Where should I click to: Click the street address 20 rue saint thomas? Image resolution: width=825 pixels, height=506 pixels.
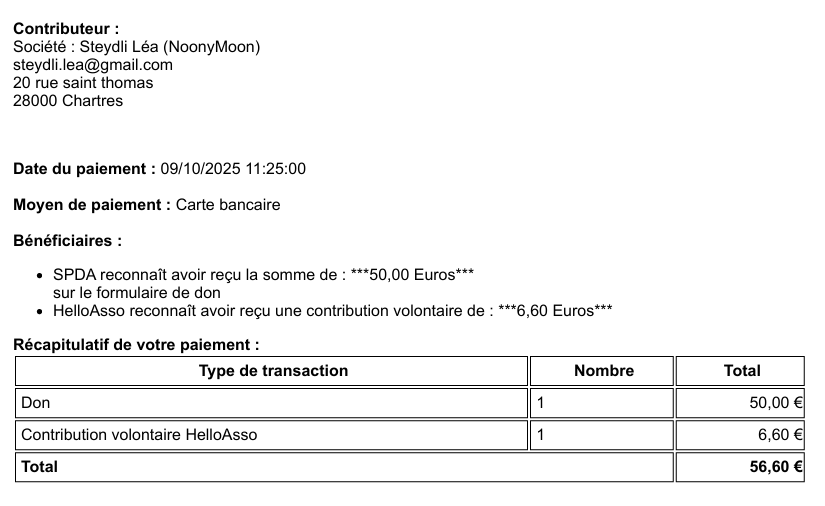click(83, 83)
